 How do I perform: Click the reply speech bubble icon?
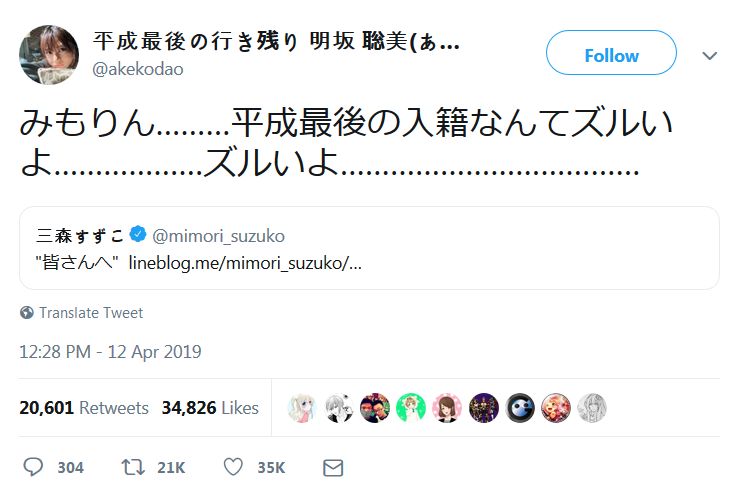[x=33, y=467]
